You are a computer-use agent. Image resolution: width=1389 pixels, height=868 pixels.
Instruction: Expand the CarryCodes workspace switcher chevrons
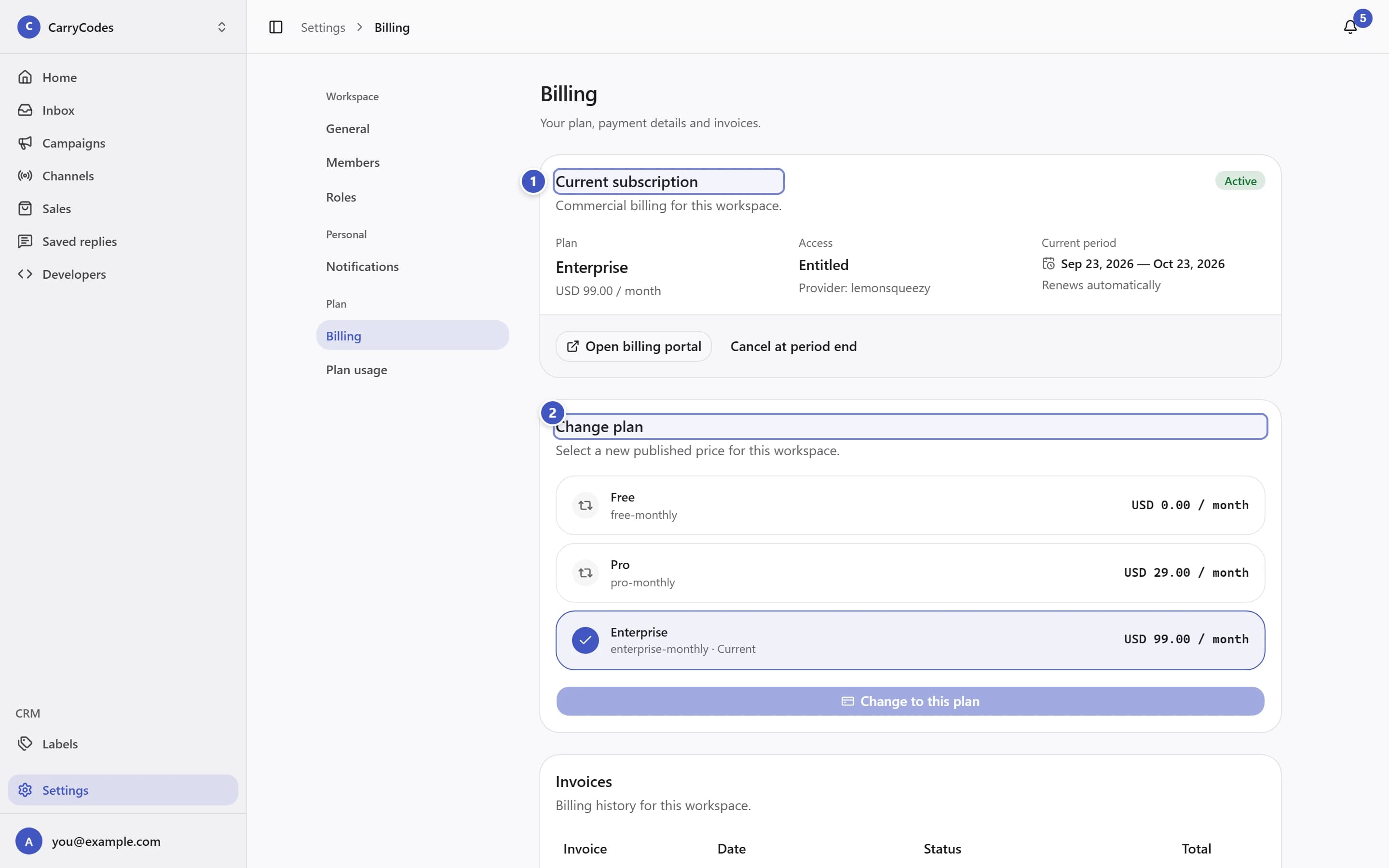tap(221, 27)
